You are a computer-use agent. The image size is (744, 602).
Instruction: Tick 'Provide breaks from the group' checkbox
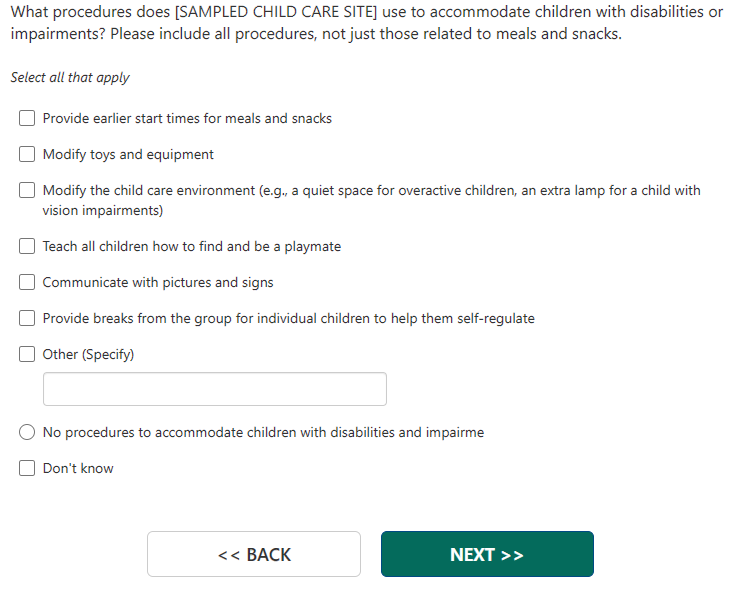tap(28, 318)
